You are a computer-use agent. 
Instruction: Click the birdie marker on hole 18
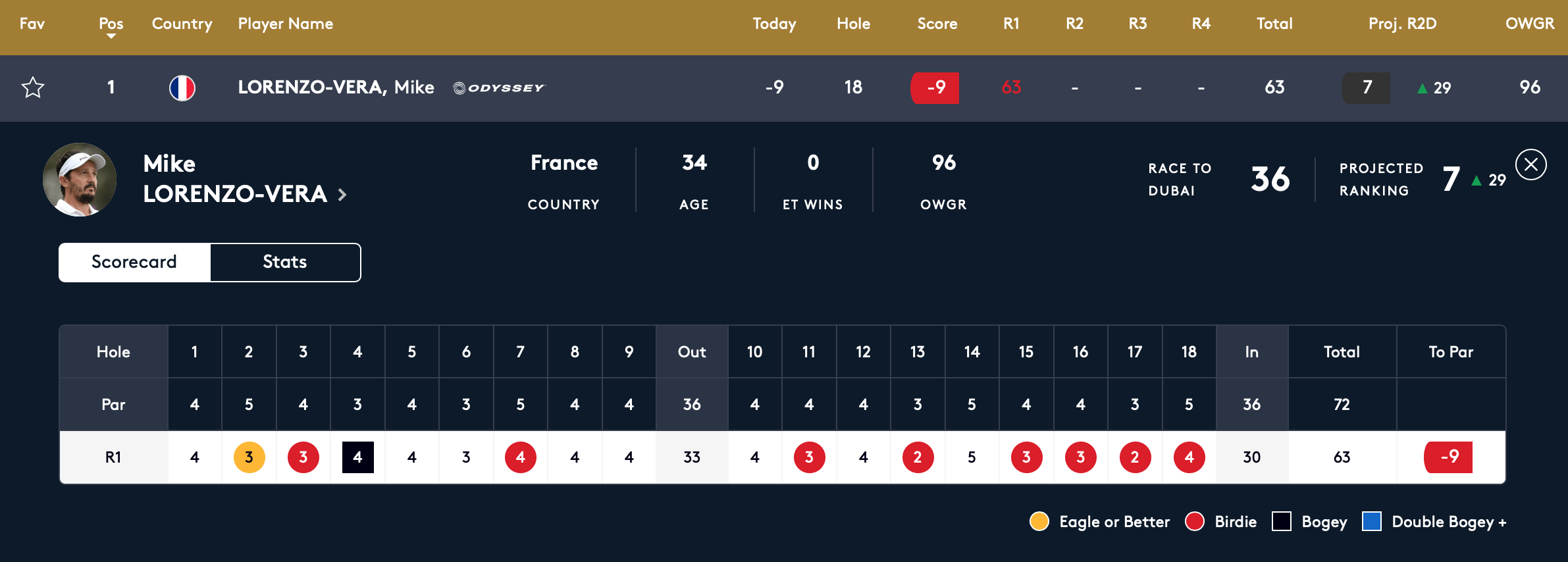1189,457
